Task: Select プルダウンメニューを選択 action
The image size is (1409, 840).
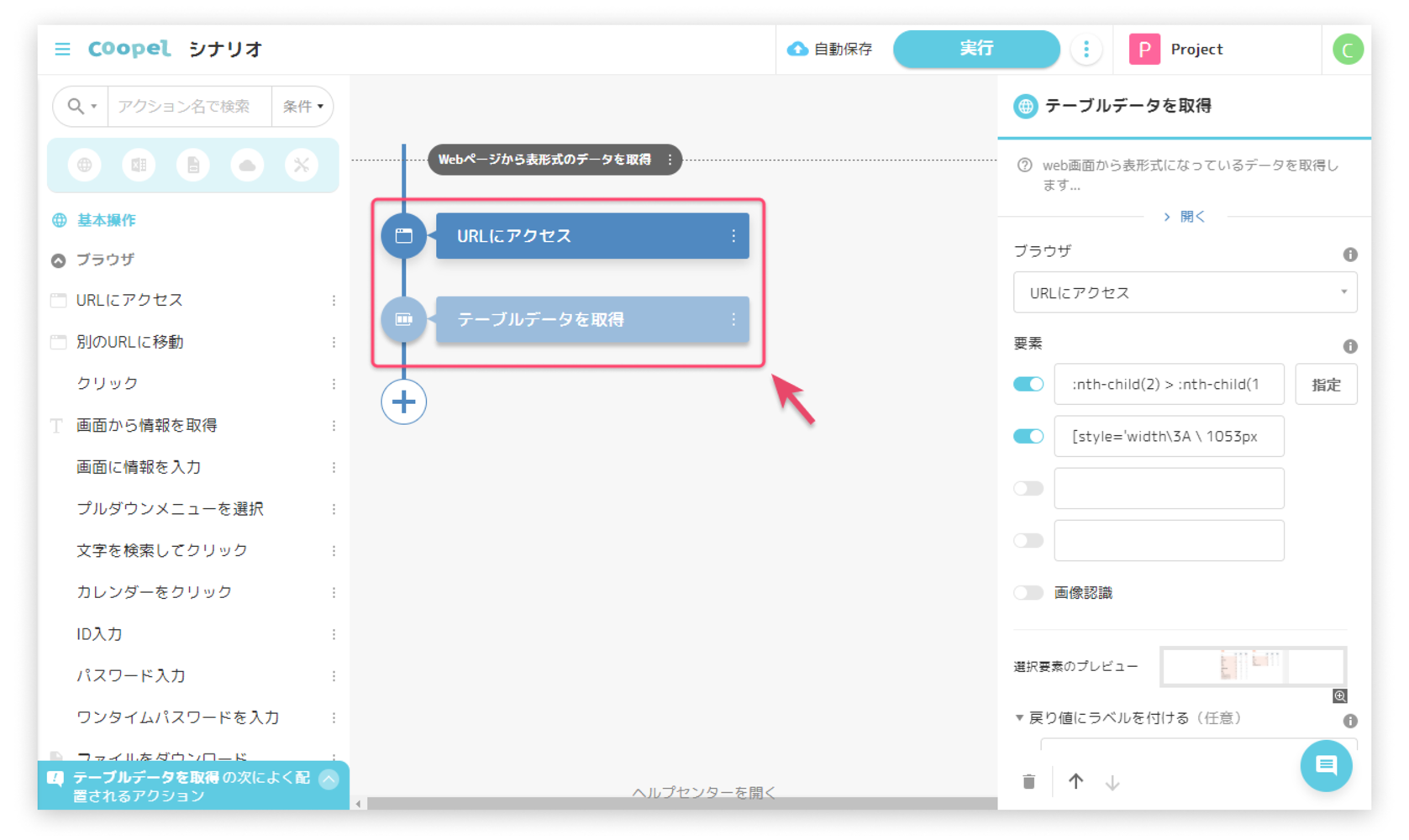Action: [170, 509]
